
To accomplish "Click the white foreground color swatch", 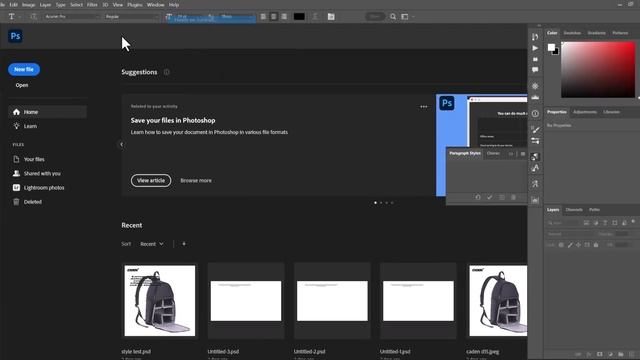I will (x=551, y=47).
